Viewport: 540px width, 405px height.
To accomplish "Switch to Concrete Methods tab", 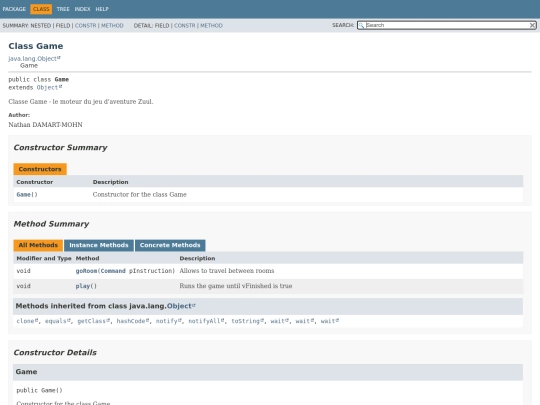I will (x=170, y=245).
